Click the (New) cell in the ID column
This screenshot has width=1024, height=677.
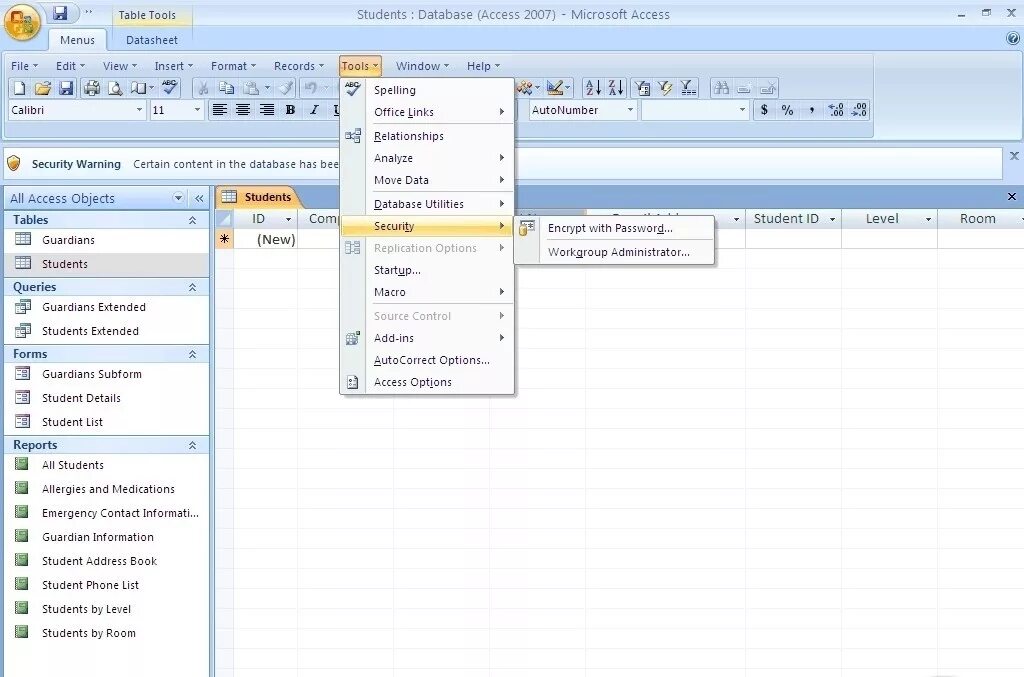[266, 240]
